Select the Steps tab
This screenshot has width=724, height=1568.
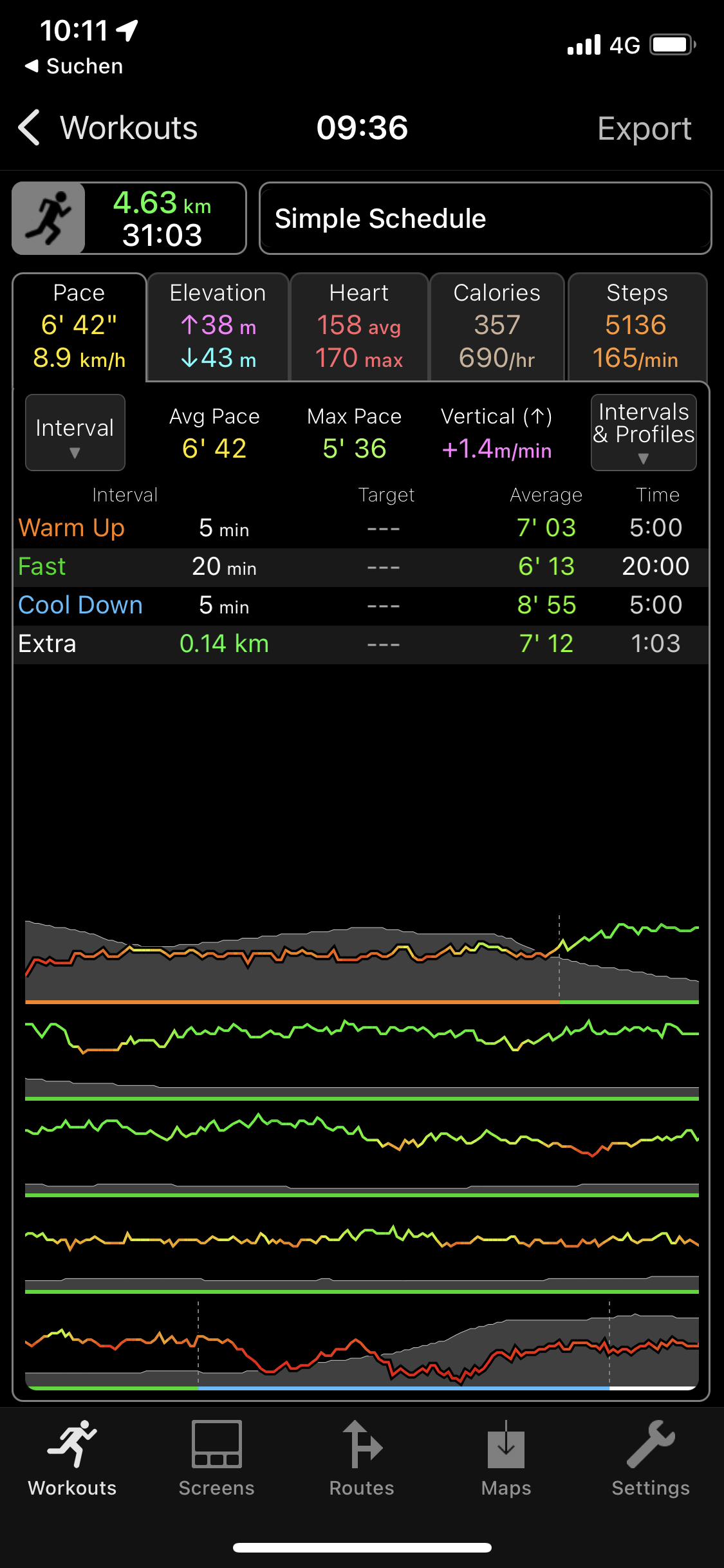click(x=637, y=327)
